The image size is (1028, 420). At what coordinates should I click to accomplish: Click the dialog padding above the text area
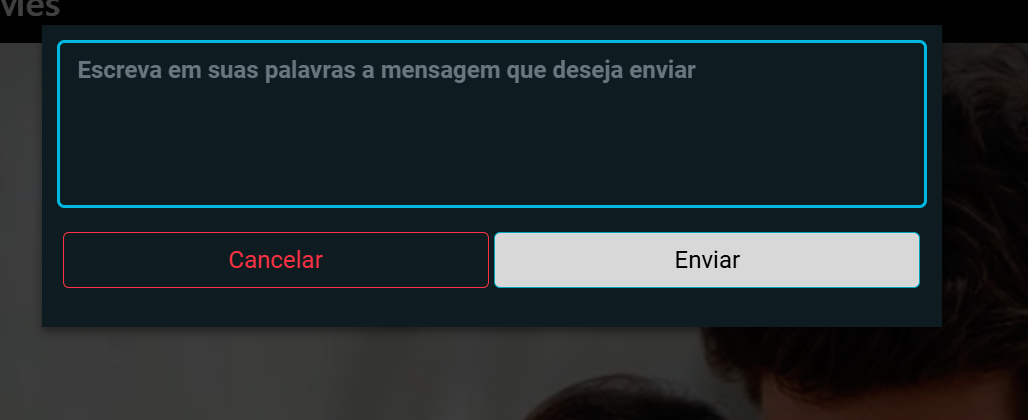tap(492, 33)
